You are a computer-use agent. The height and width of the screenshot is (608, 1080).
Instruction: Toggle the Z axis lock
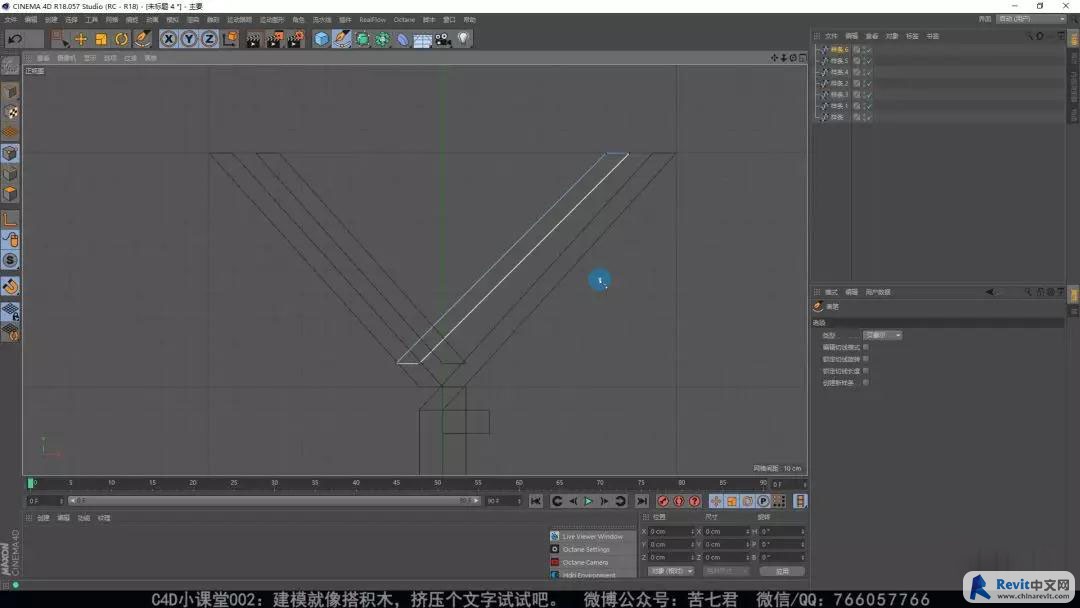[209, 39]
